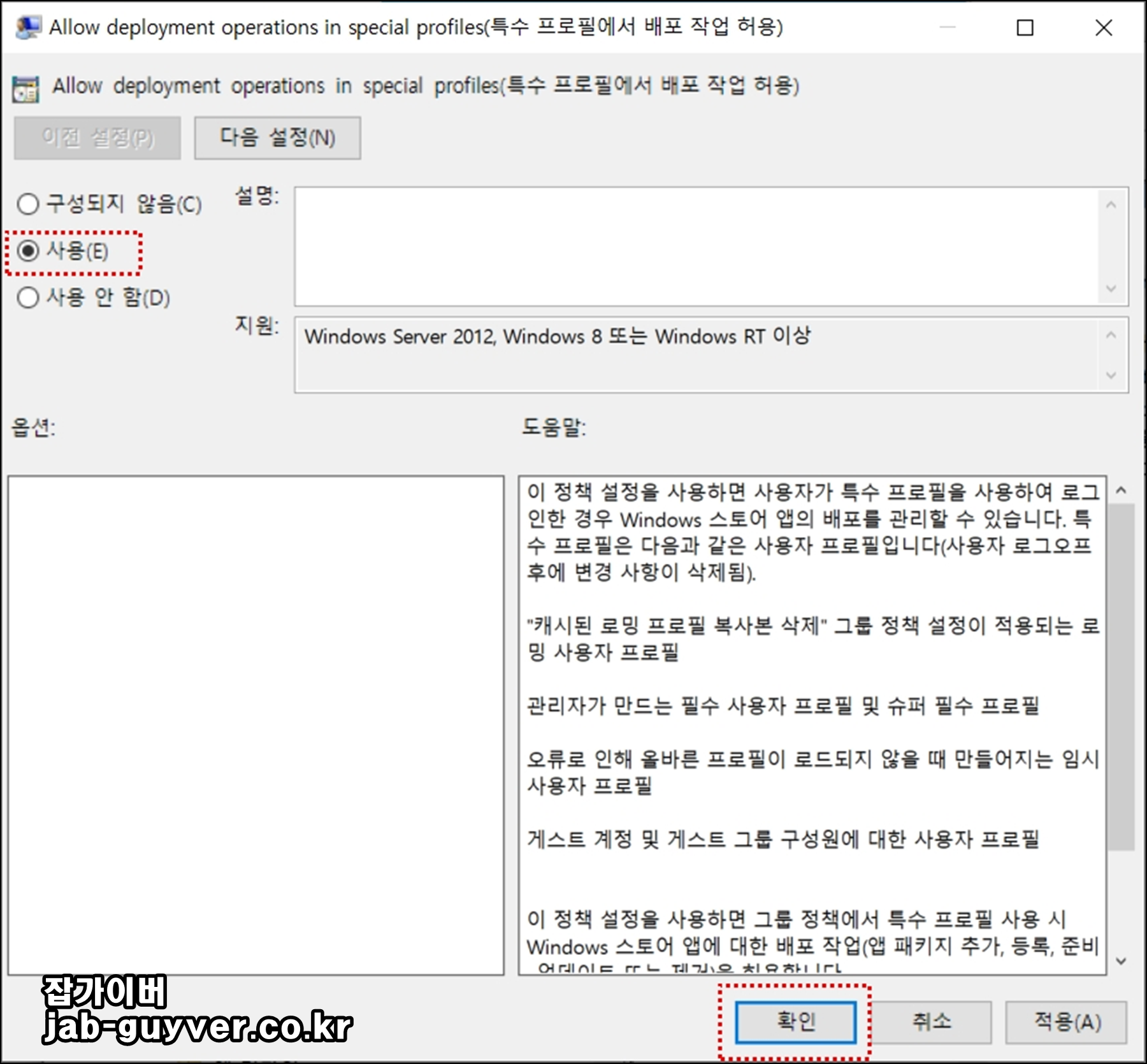Image resolution: width=1147 pixels, height=1064 pixels.
Task: Click down arrow of 설명 box scrollbar
Action: click(x=1111, y=289)
